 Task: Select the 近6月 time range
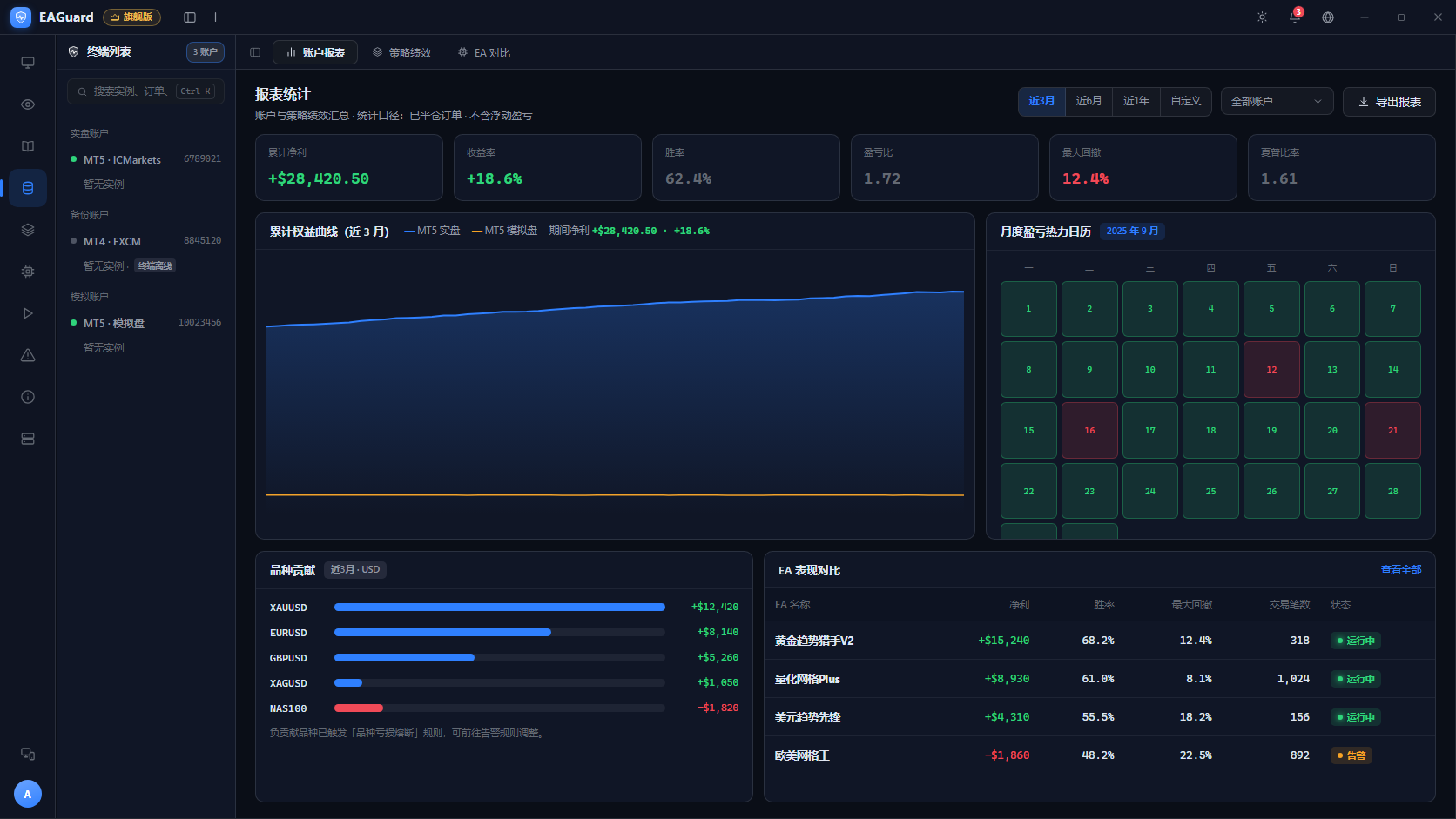(1089, 101)
